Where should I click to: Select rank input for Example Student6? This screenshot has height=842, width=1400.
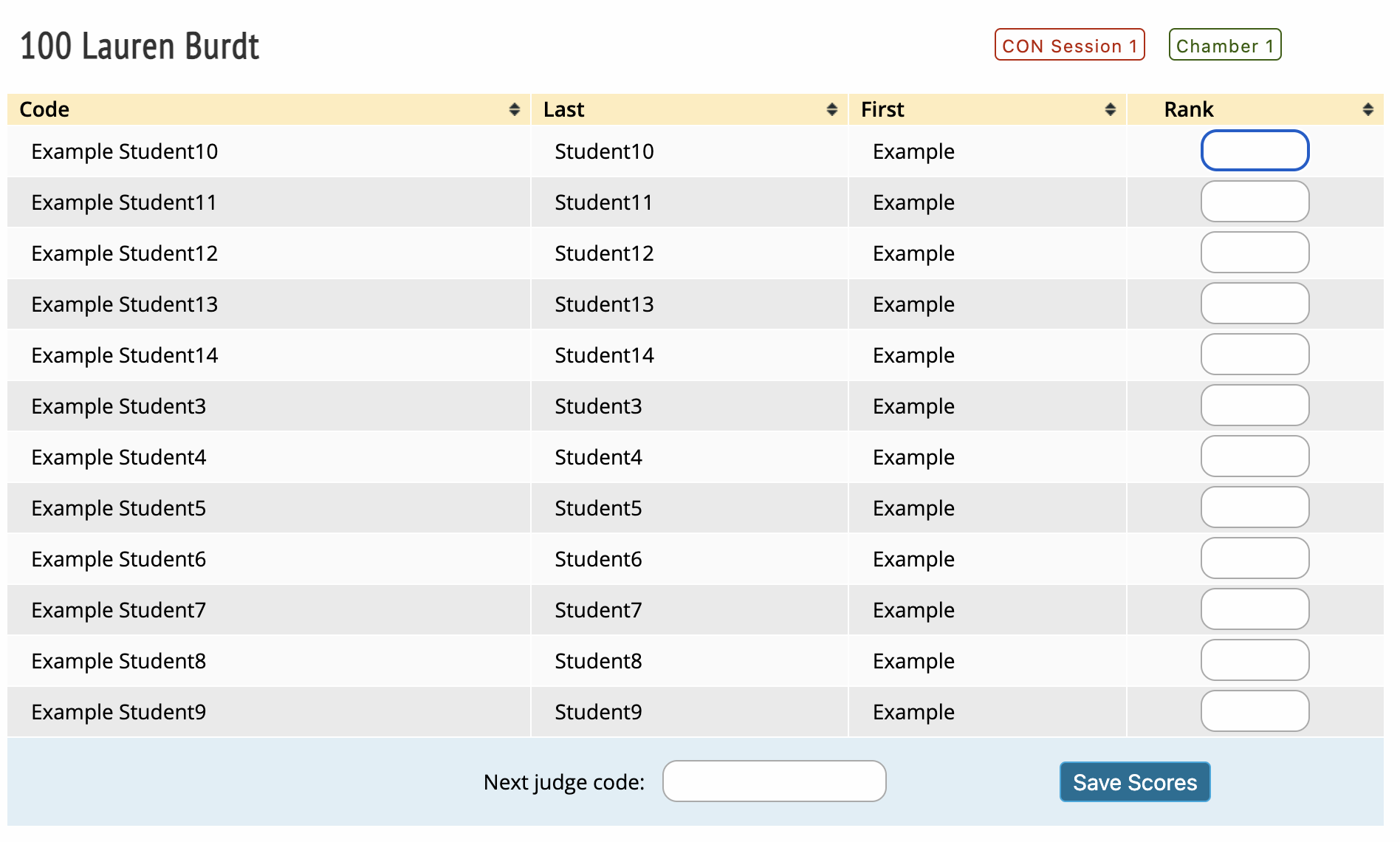click(1255, 558)
